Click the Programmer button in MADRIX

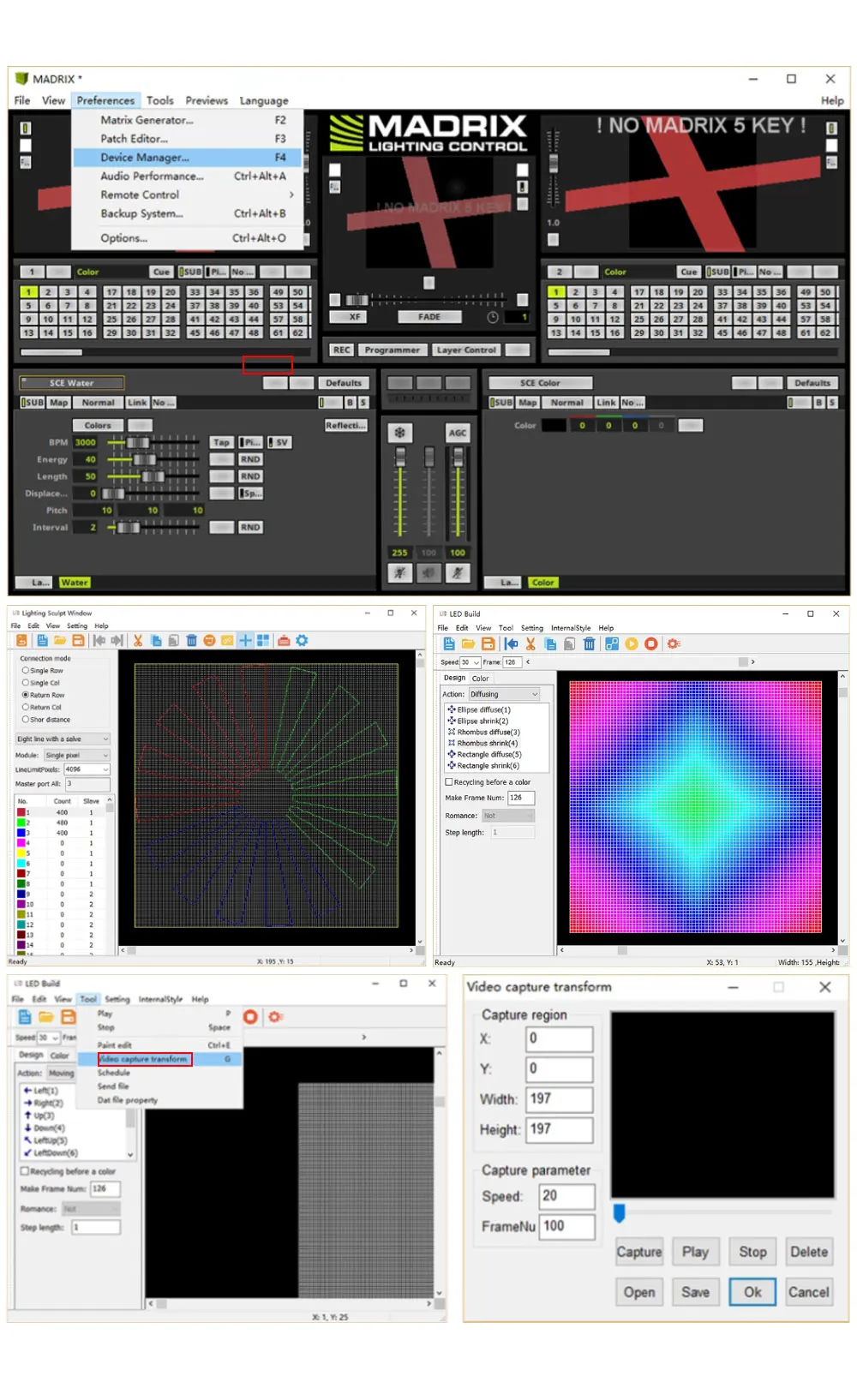[x=392, y=350]
